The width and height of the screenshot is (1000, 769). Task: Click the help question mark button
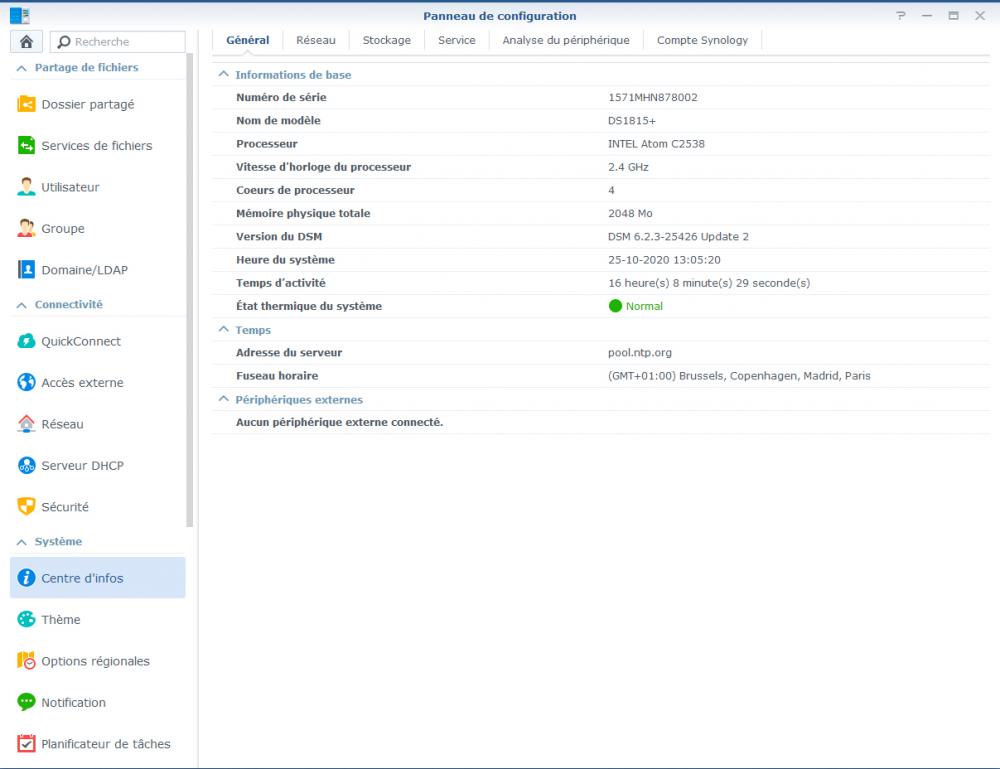coord(901,16)
